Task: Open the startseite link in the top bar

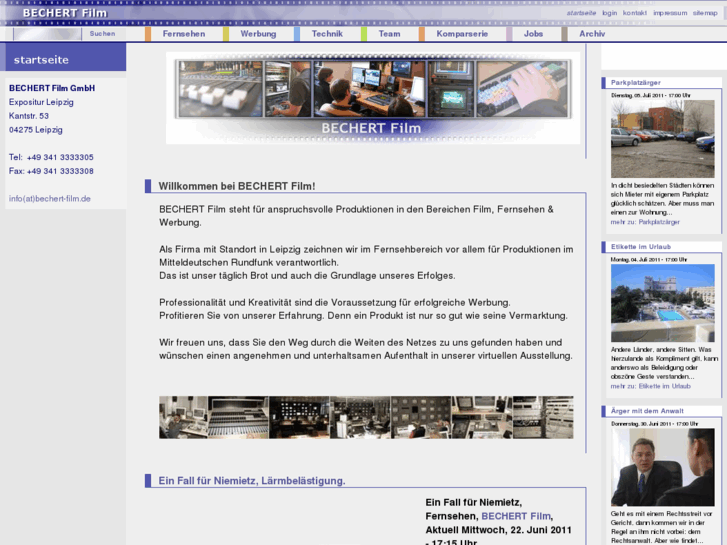Action: pyautogui.click(x=581, y=13)
